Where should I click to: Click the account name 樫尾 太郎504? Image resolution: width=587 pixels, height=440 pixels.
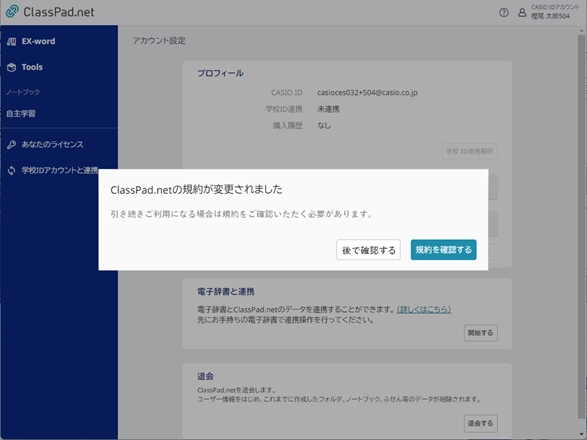point(550,16)
